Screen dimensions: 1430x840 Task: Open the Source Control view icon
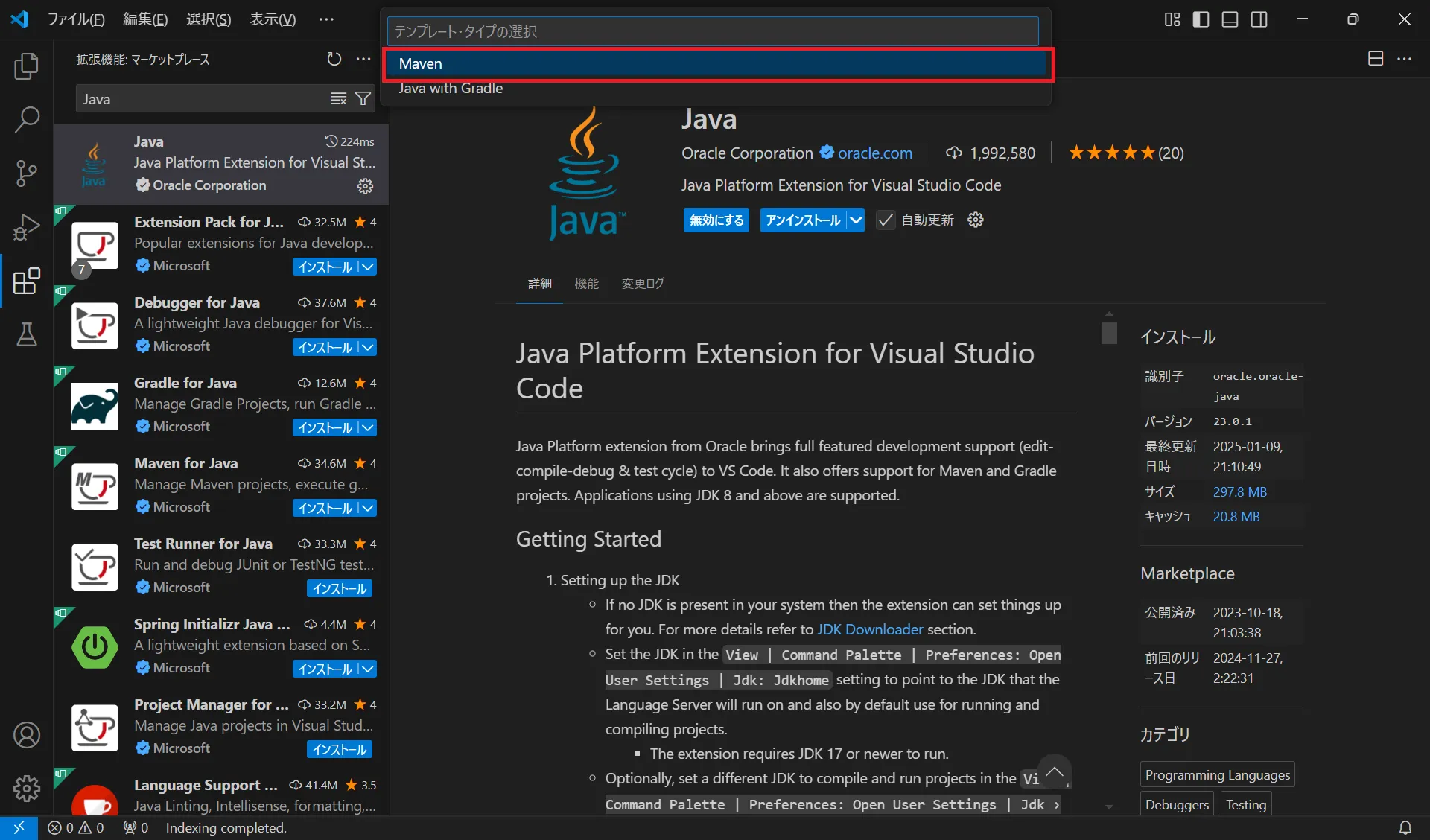[27, 173]
